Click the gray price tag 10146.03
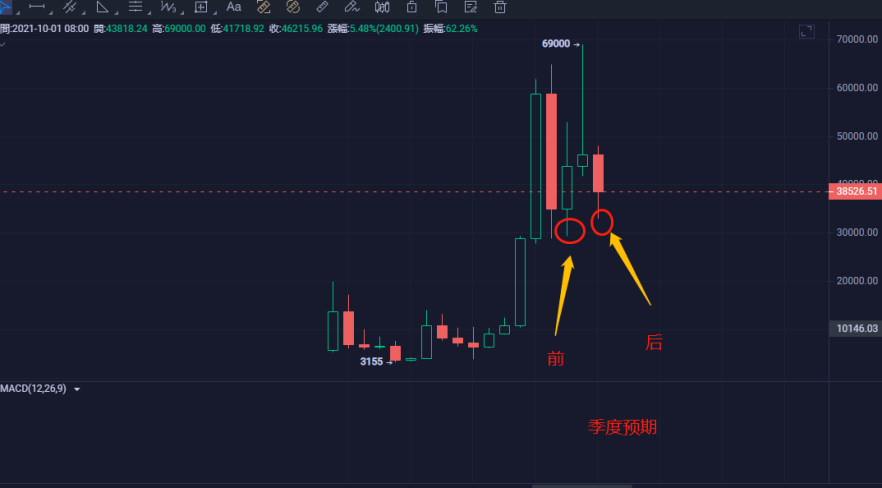882x488 pixels. coord(855,328)
